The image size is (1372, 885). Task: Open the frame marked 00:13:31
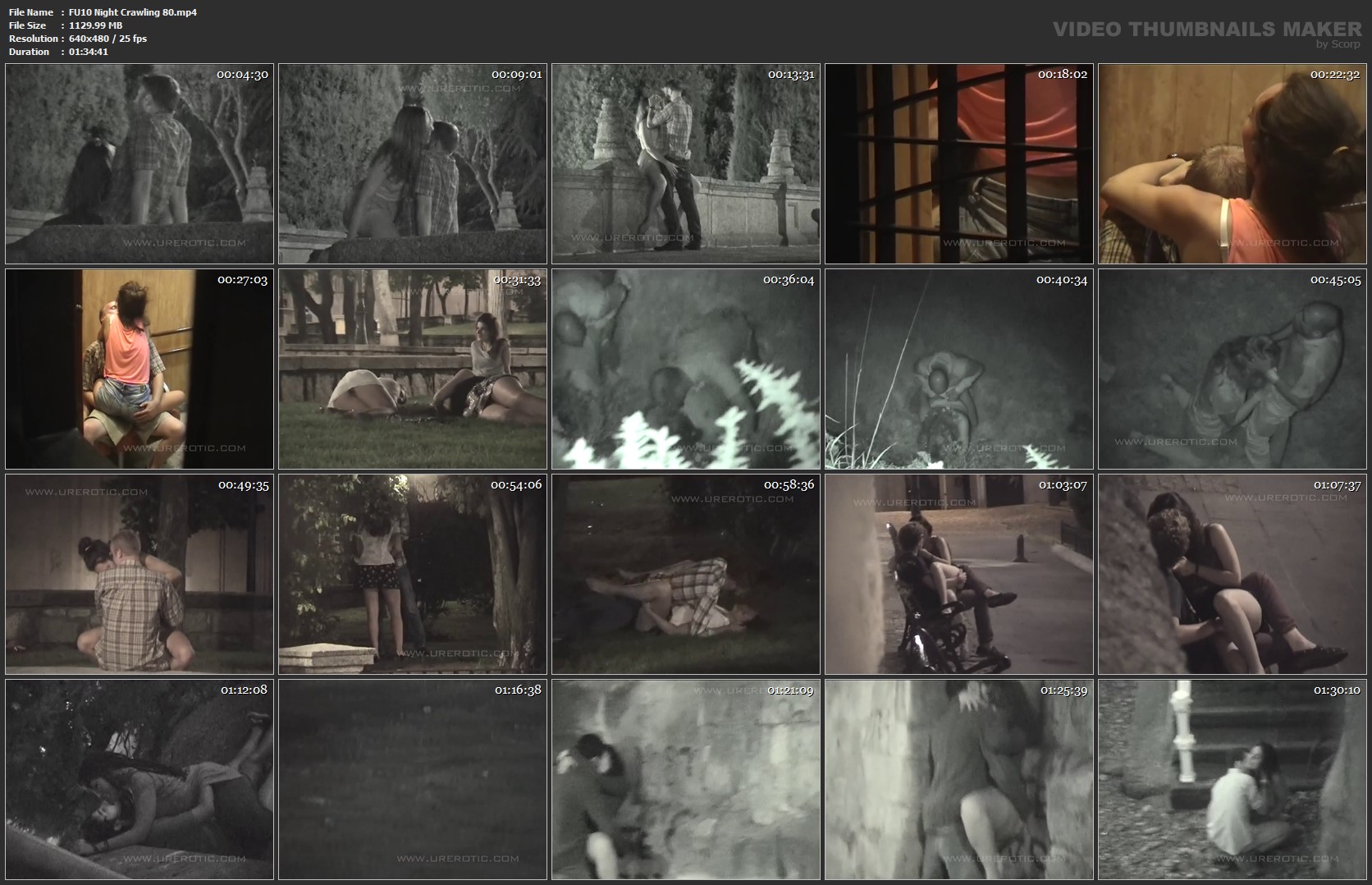pos(686,164)
